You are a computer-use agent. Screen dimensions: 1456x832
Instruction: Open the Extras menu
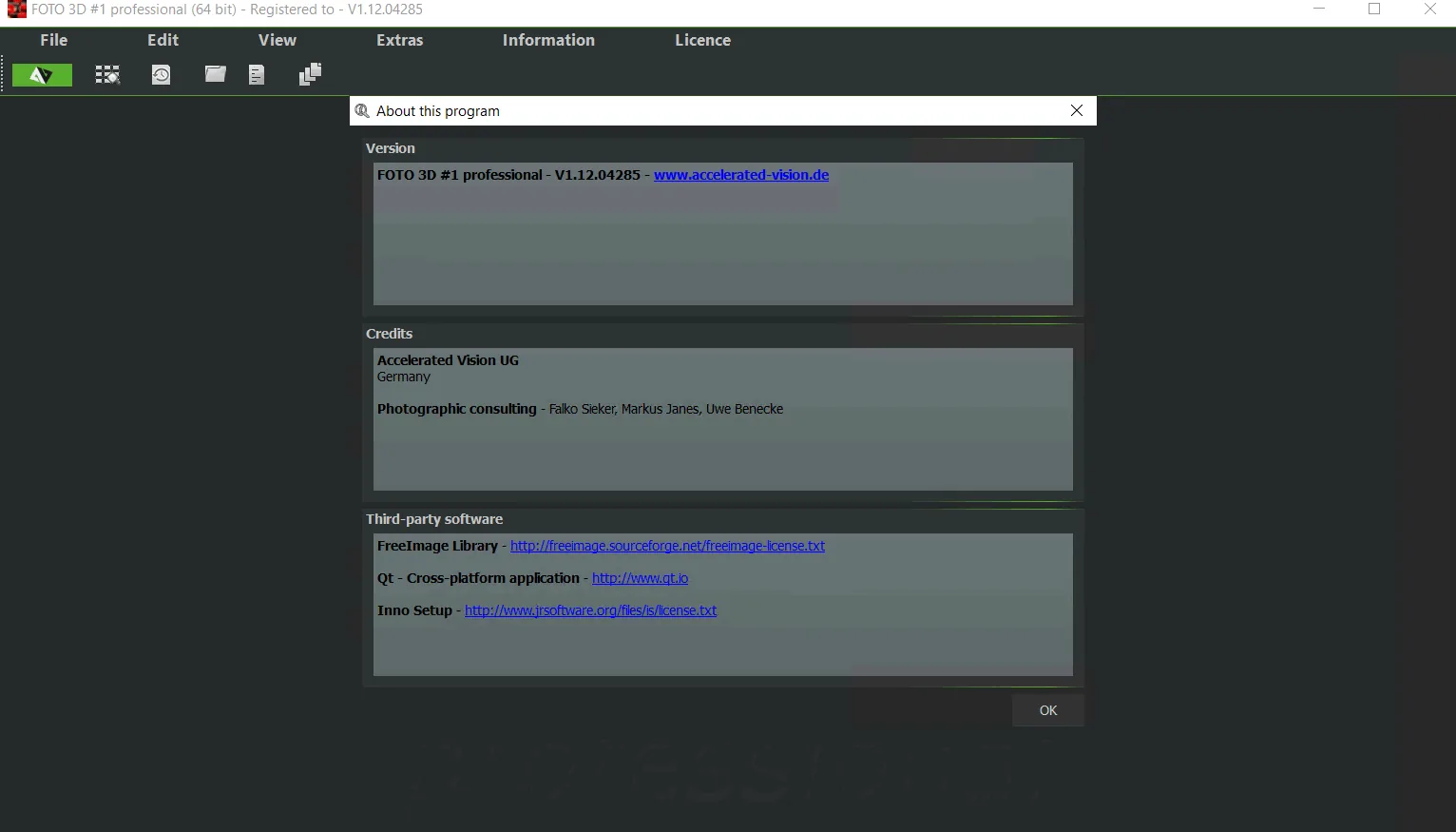(400, 40)
